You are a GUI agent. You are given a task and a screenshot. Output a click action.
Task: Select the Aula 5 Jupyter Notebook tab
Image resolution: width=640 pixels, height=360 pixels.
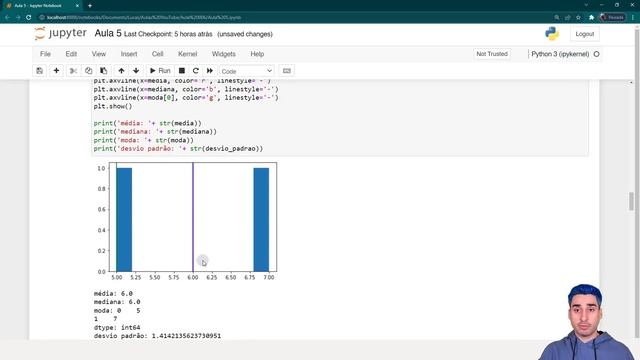42,6
